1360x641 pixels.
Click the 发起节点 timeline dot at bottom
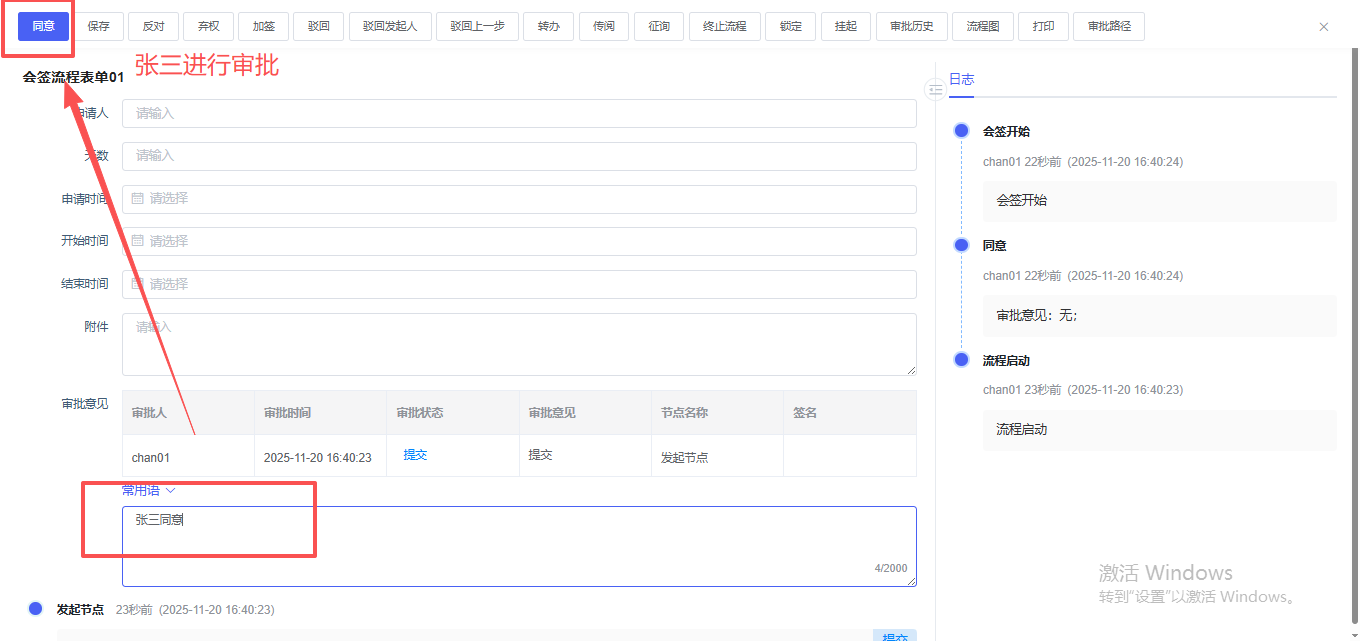pos(36,608)
